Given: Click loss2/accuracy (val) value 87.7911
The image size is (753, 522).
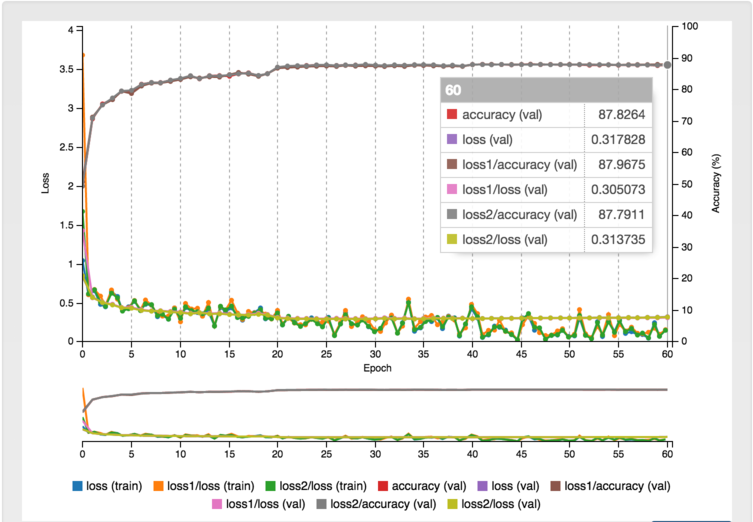Looking at the screenshot, I should 621,215.
